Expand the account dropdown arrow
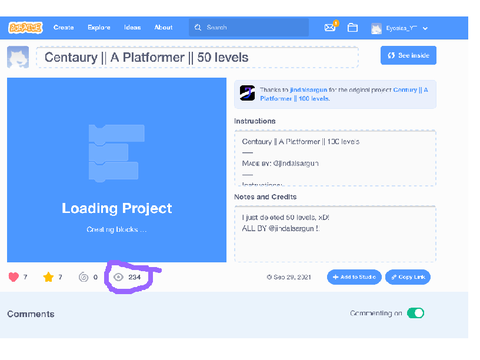Viewport: 480px width, 360px height. click(x=425, y=28)
